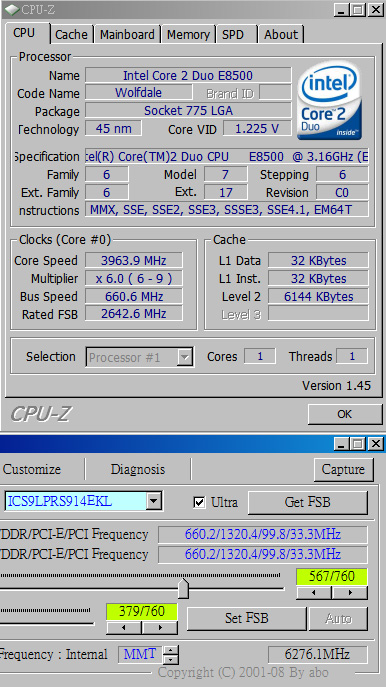Click the Package value Socket 775 LGA
Screen dimensions: 386x687
click(x=188, y=110)
